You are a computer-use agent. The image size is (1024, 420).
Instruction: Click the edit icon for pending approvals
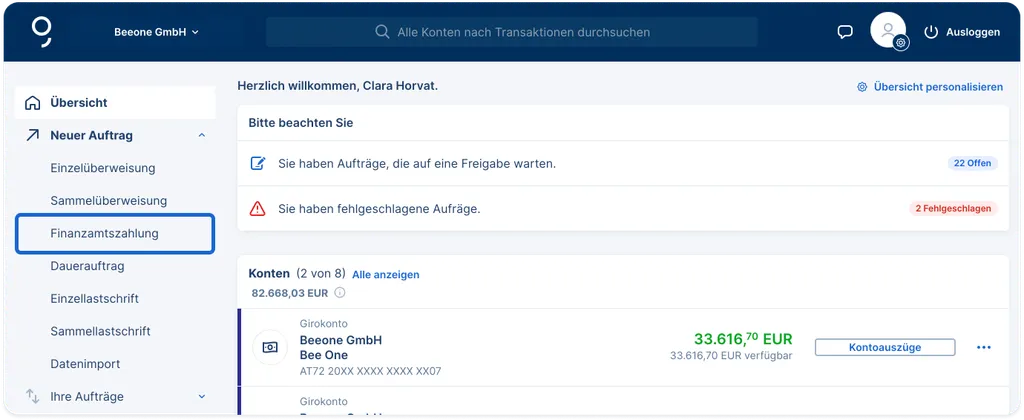(258, 163)
